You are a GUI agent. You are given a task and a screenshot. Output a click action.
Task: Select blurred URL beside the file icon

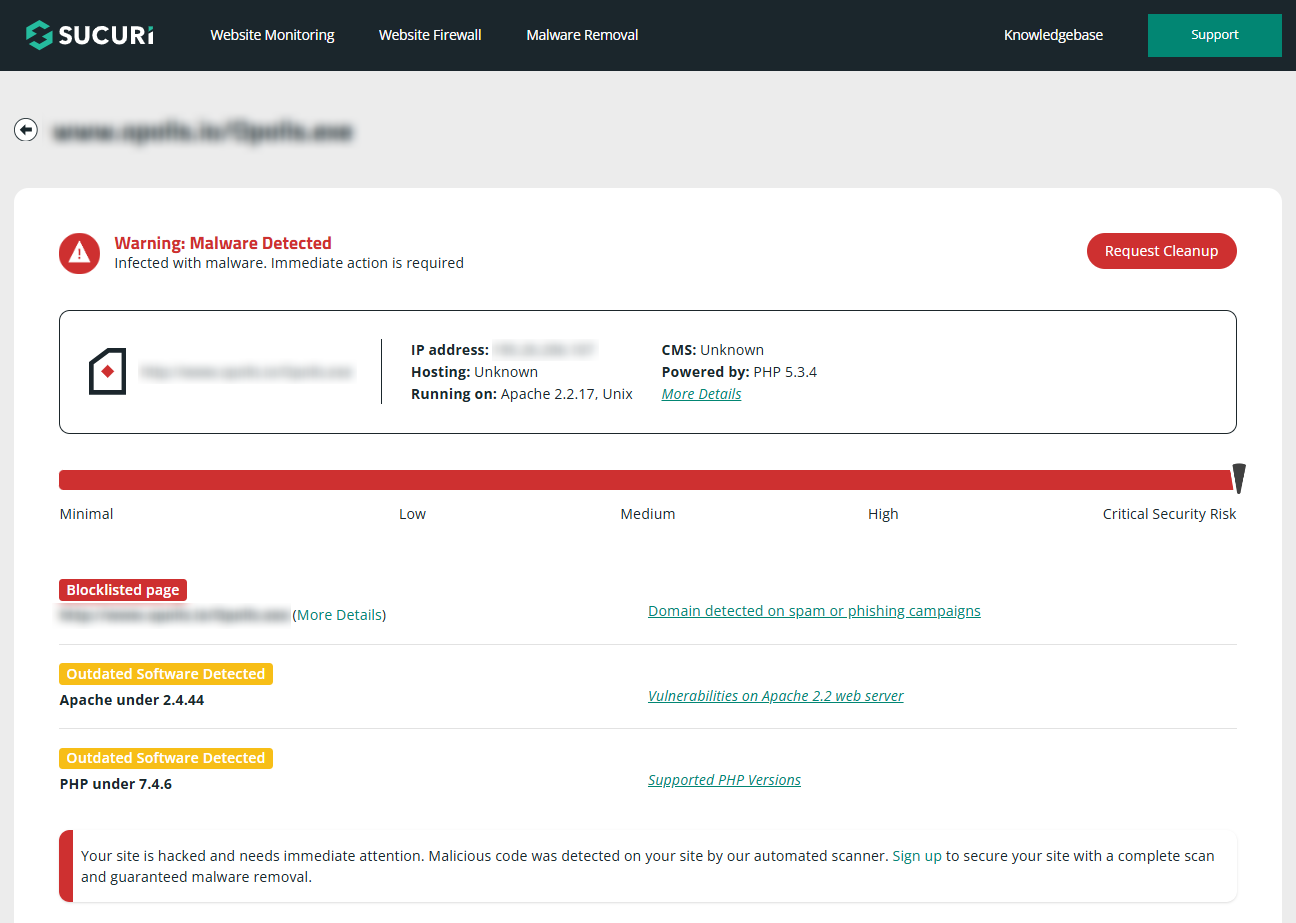point(247,372)
